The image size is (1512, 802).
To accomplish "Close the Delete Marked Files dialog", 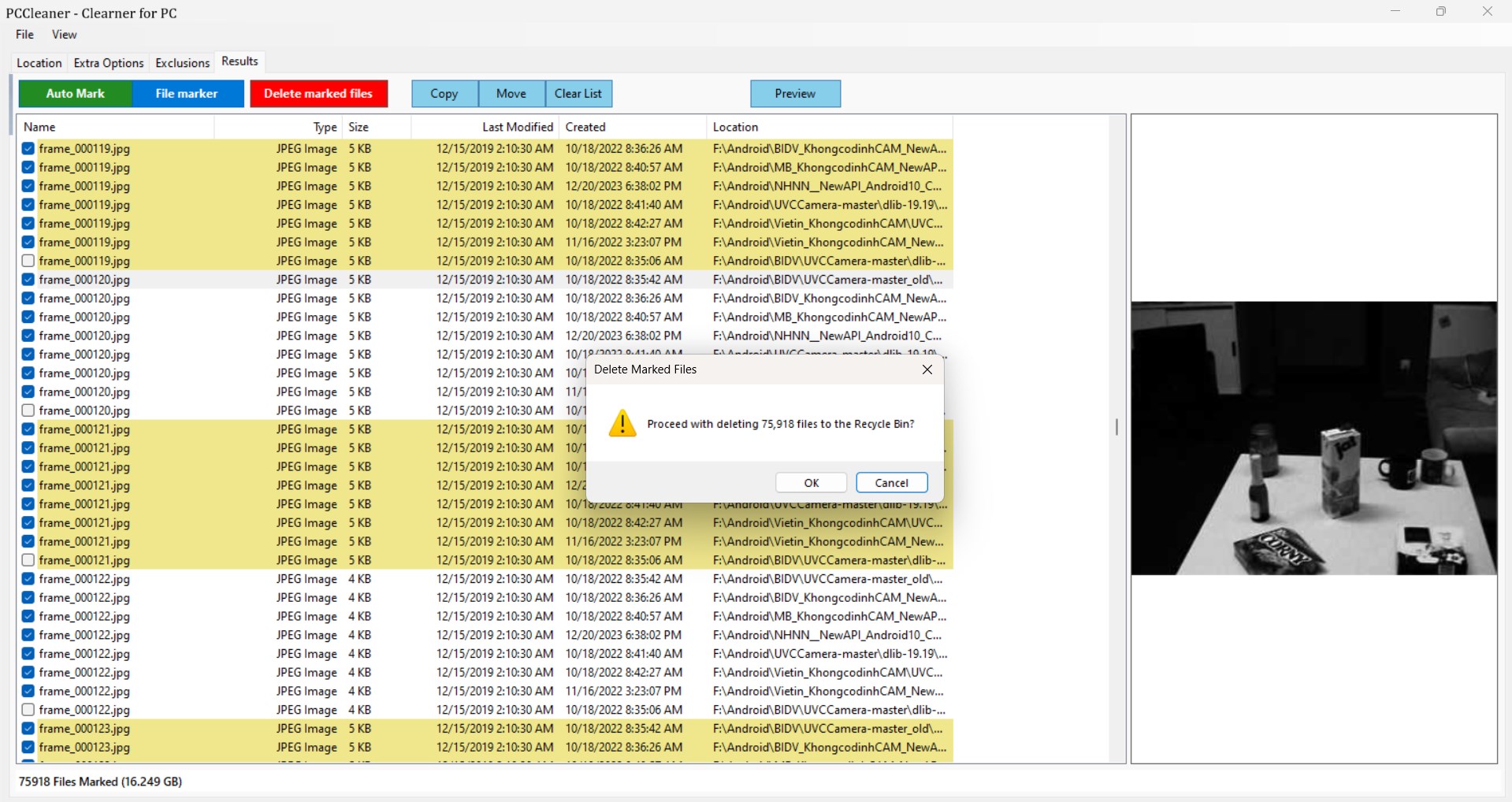I will [x=927, y=369].
